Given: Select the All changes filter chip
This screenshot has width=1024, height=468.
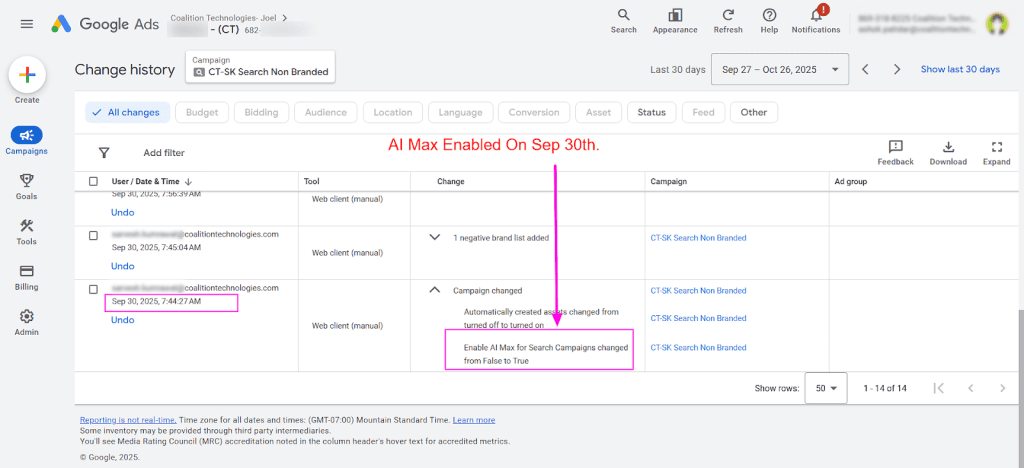Looking at the screenshot, I should coord(127,112).
